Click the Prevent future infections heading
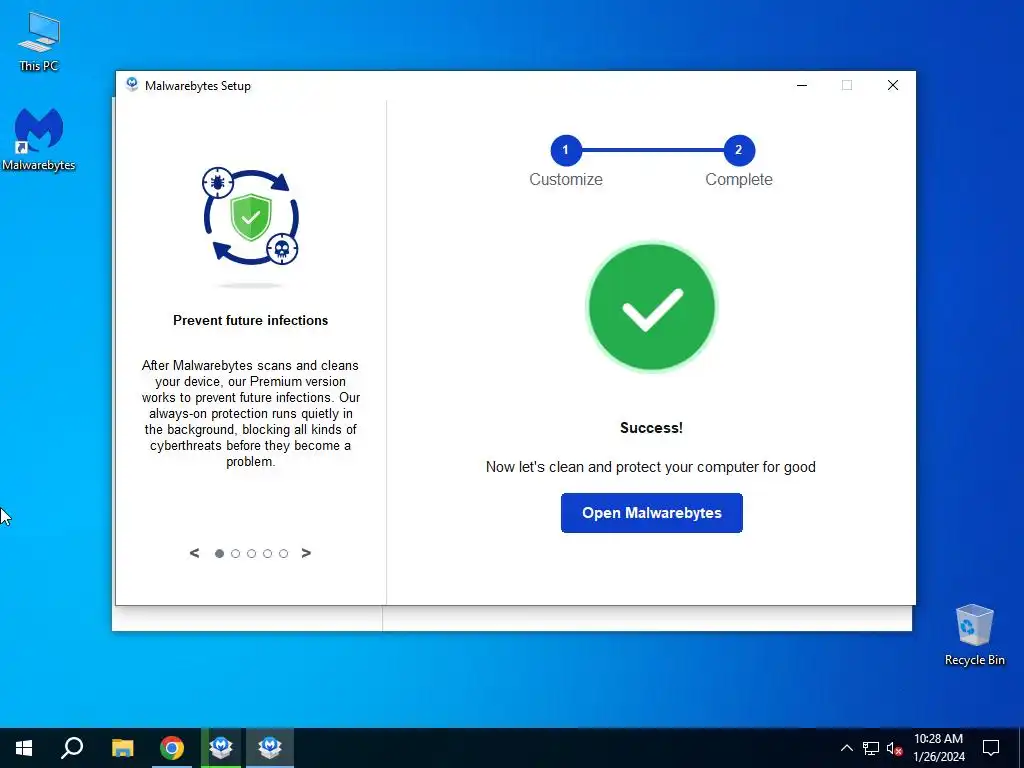 point(250,320)
